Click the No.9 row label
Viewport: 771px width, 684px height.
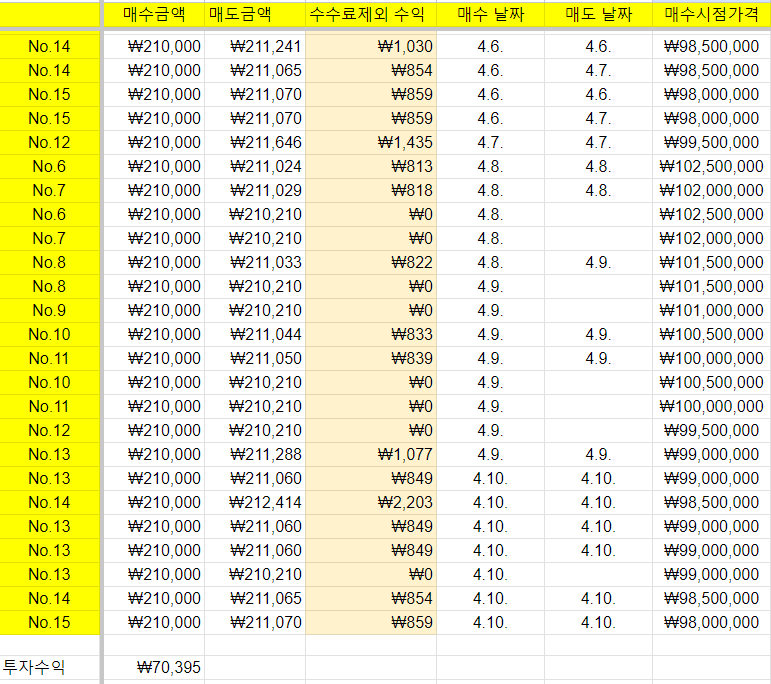[x=49, y=311]
